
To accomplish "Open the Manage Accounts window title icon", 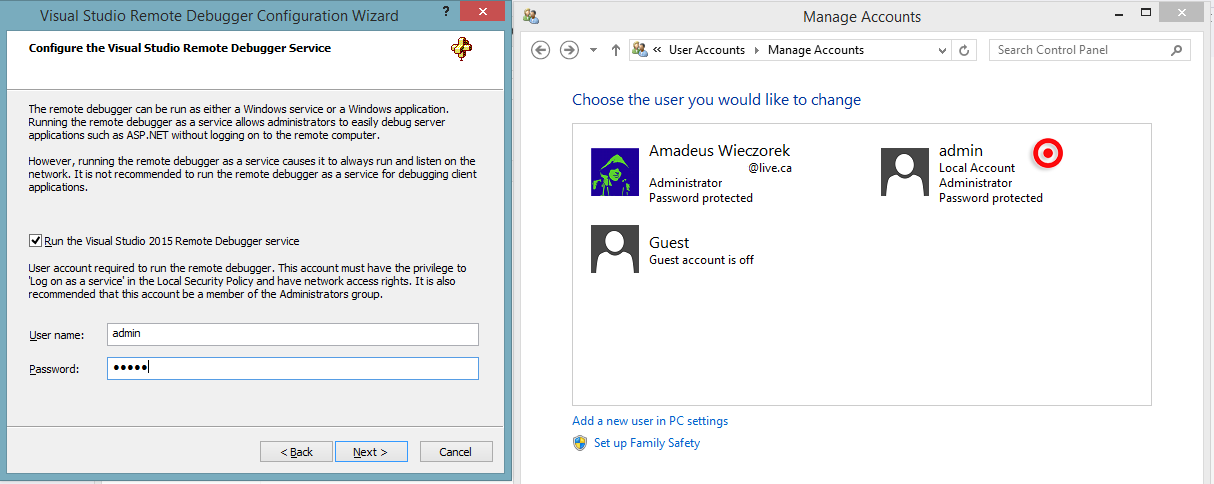I will [531, 16].
